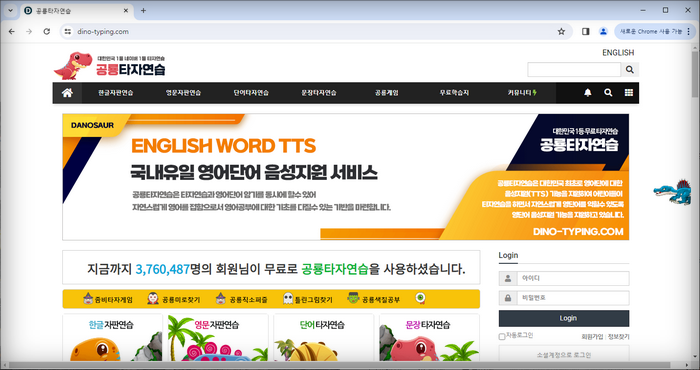The height and width of the screenshot is (370, 700).
Task: Click the blue dinosaur character on the right edge
Action: point(673,192)
